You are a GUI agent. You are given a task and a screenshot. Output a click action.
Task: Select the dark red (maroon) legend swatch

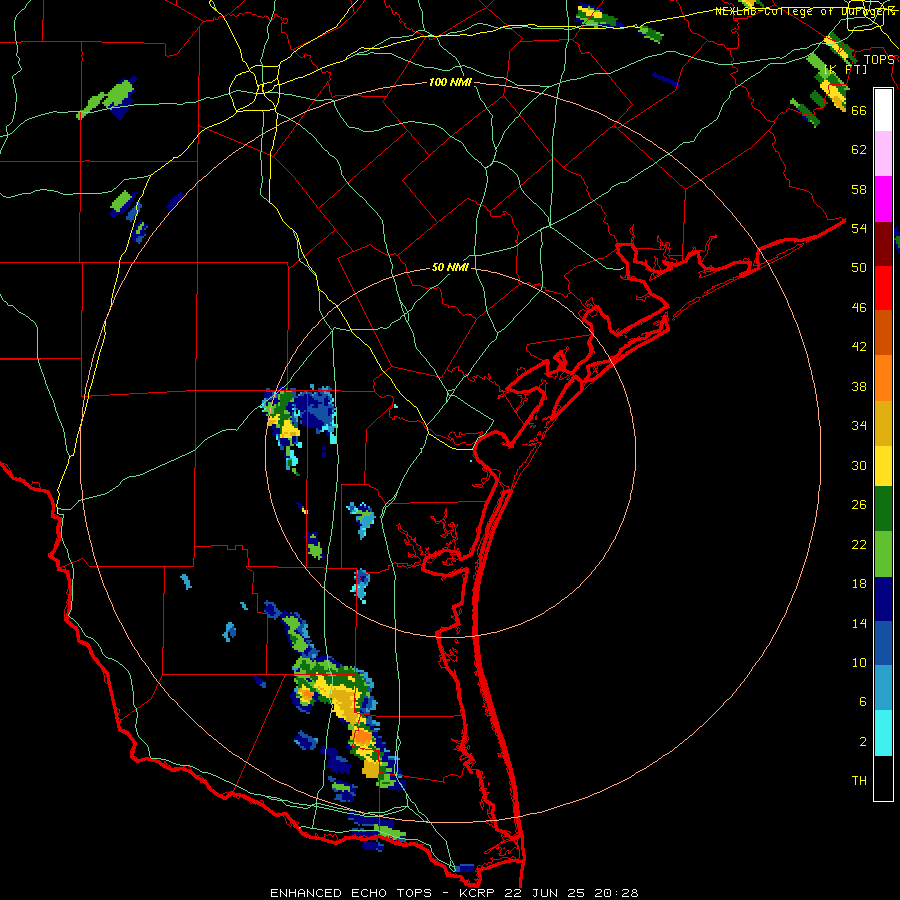[x=883, y=243]
